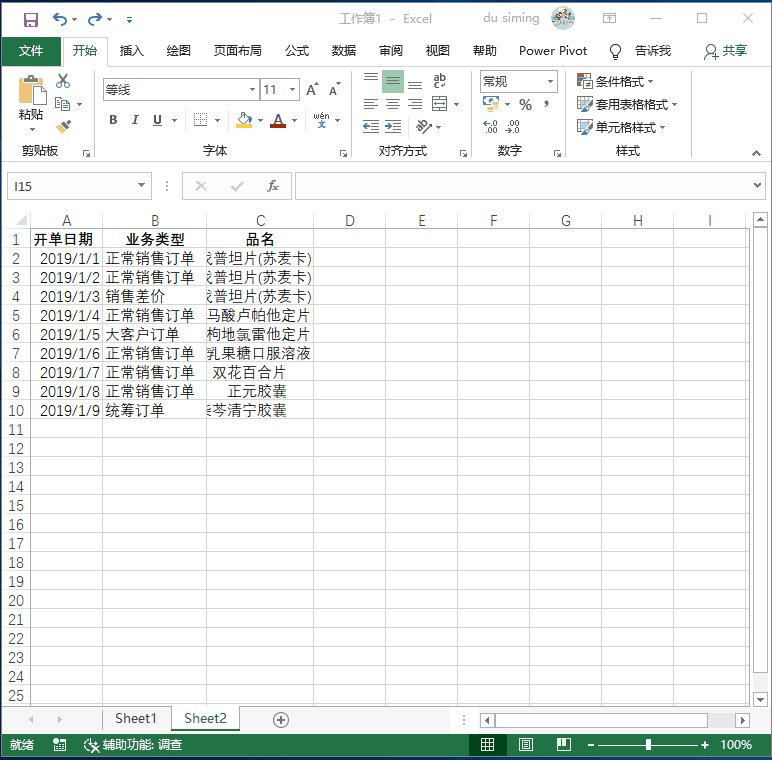772x760 pixels.
Task: Increase font size with large A icon
Action: click(x=312, y=90)
